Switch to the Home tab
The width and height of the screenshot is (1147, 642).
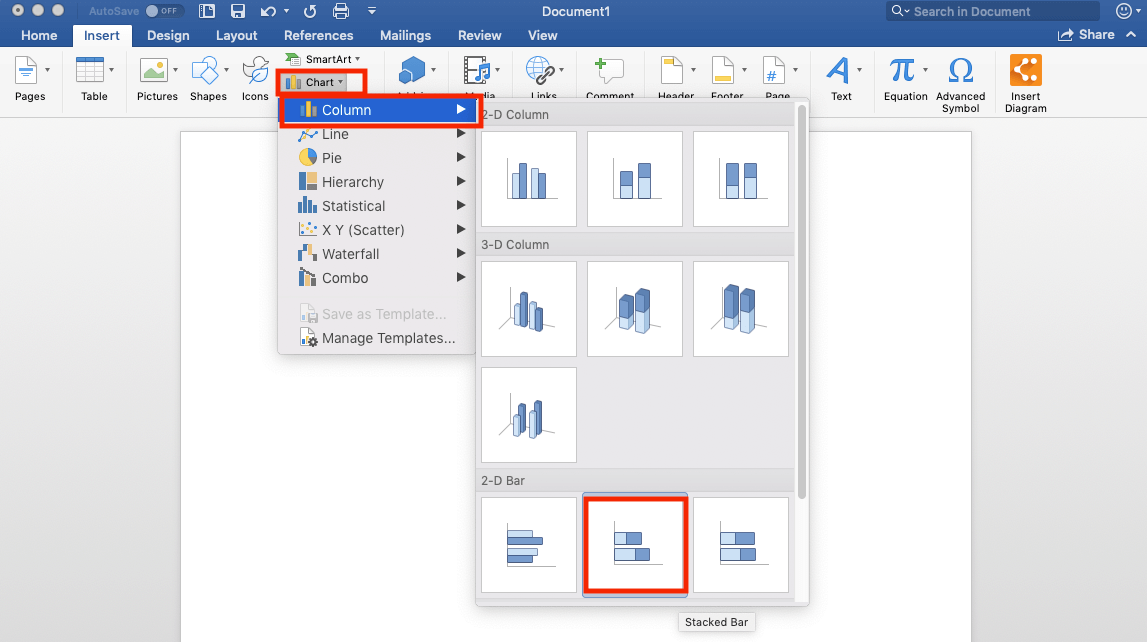[39, 35]
